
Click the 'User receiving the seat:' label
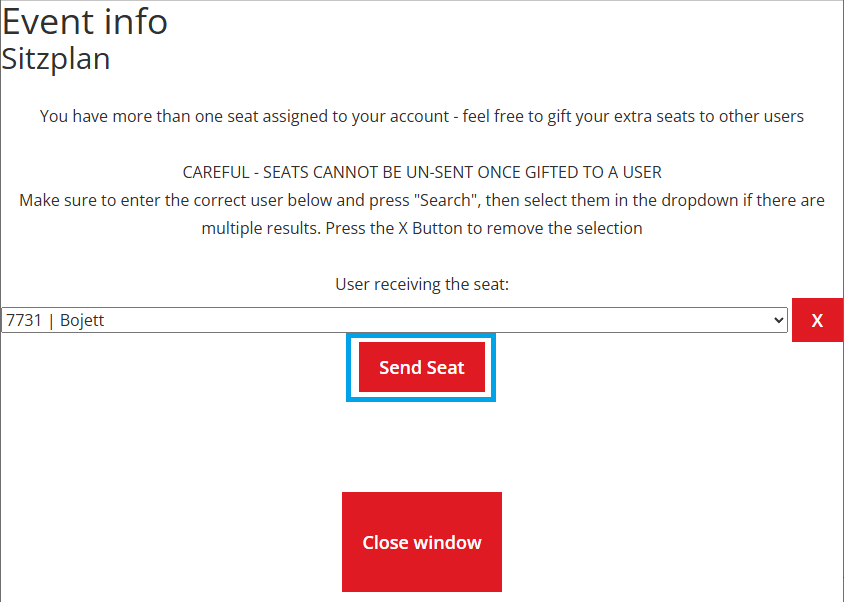click(x=422, y=284)
